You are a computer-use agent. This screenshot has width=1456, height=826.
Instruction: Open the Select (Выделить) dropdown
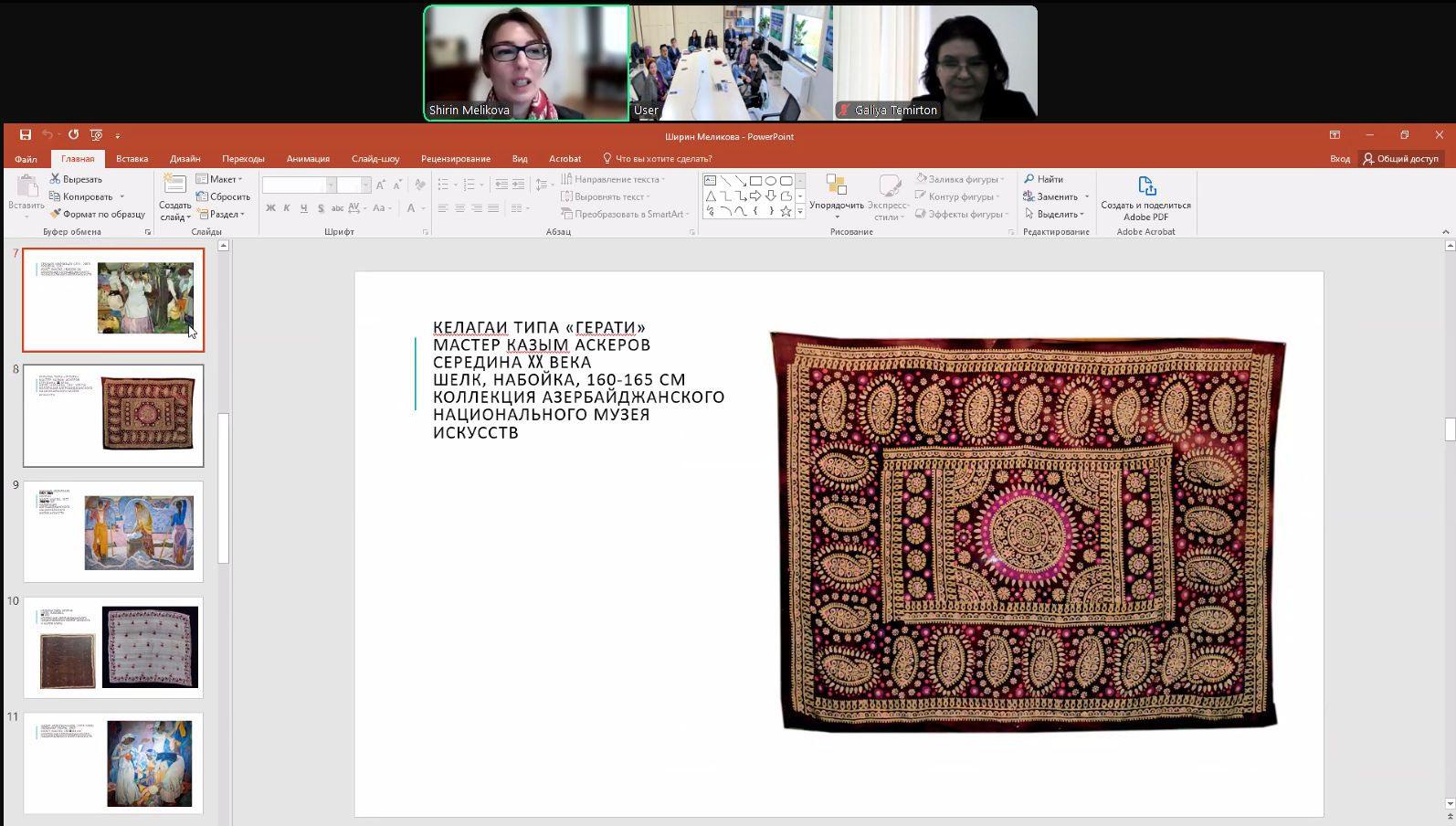[x=1056, y=214]
